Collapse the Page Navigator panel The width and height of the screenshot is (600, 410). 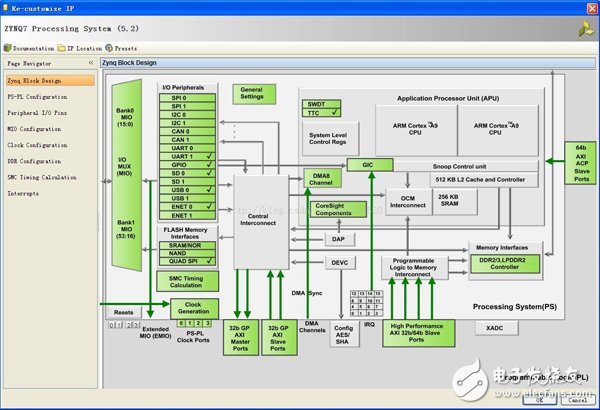point(90,62)
